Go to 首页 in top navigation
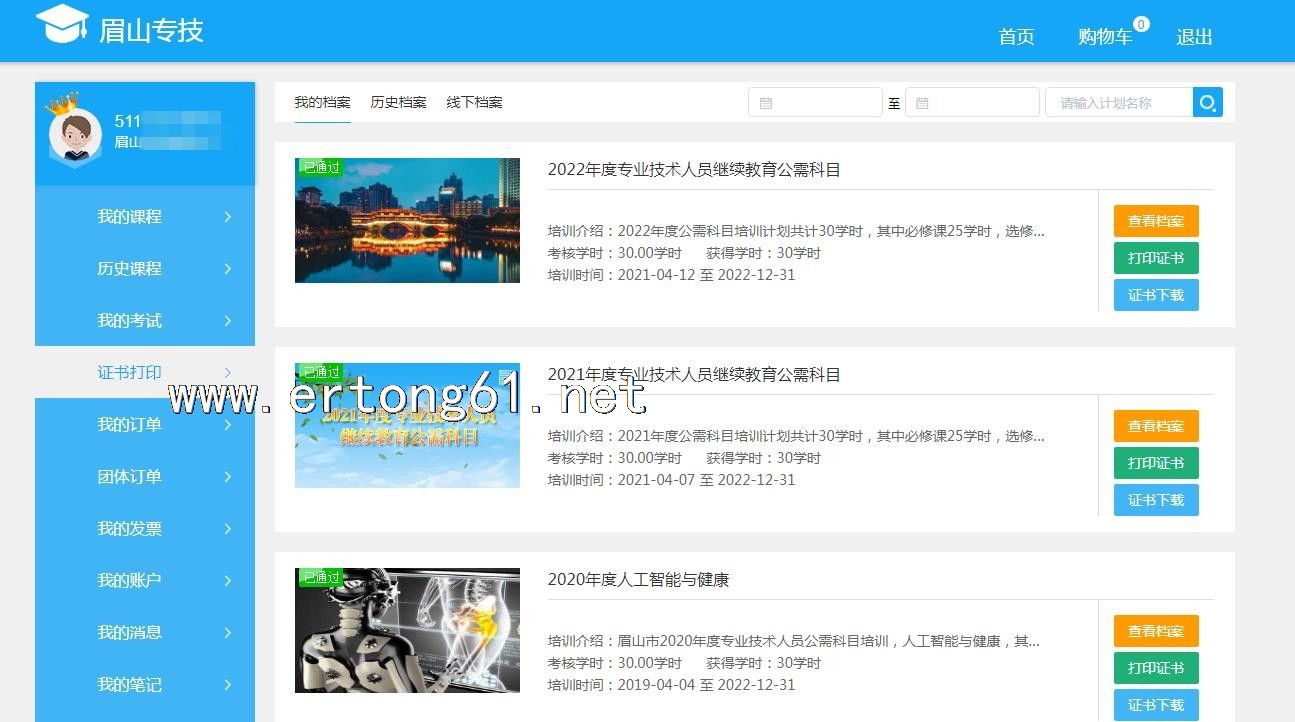The height and width of the screenshot is (722, 1295). pyautogui.click(x=1016, y=37)
